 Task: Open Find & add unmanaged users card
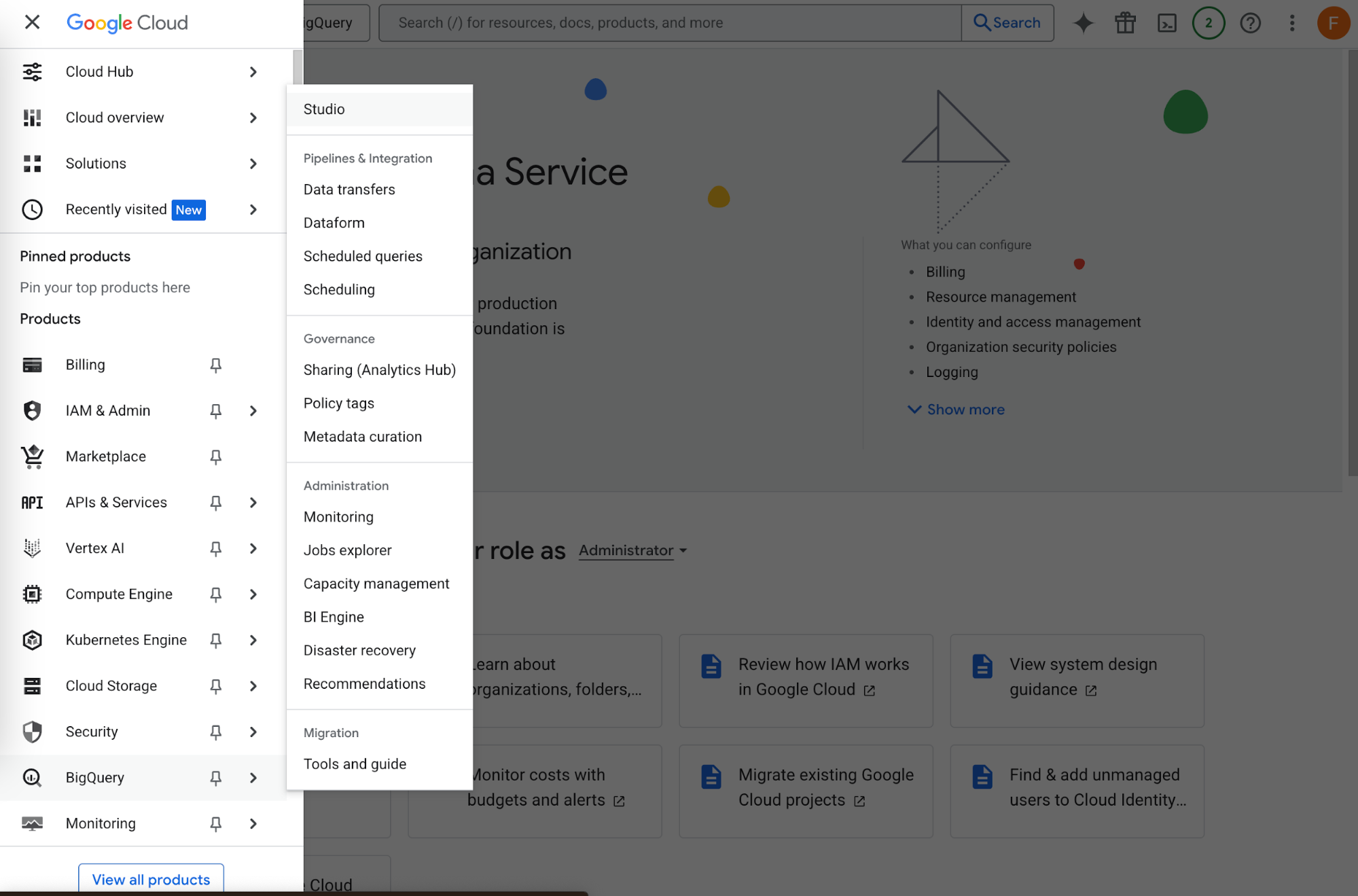tap(1077, 791)
